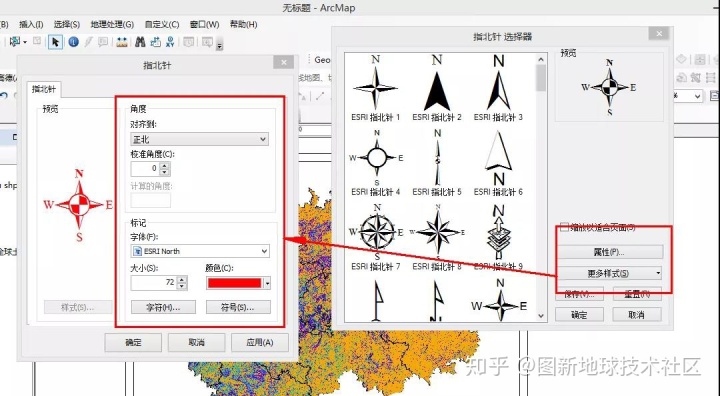Select the Measure ruler tool

point(122,42)
